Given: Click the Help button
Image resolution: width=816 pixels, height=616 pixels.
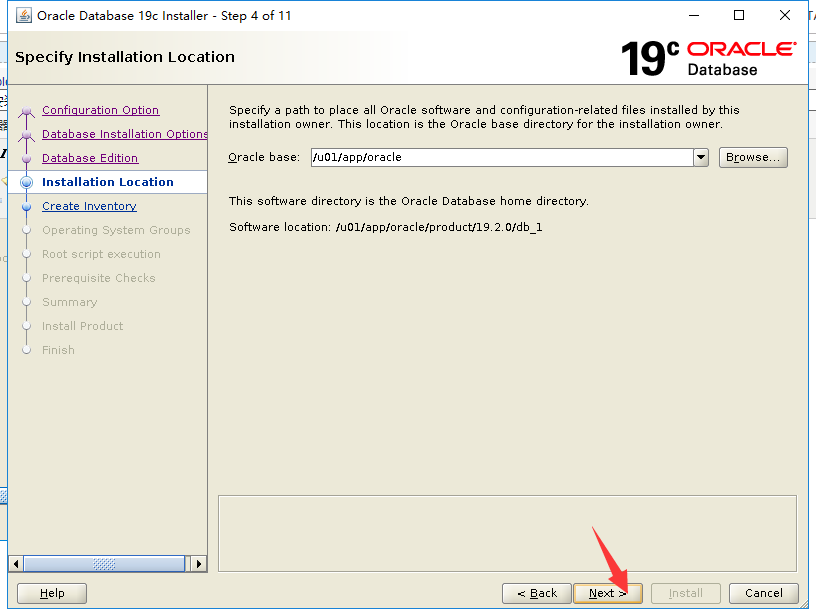Looking at the screenshot, I should coord(52,593).
